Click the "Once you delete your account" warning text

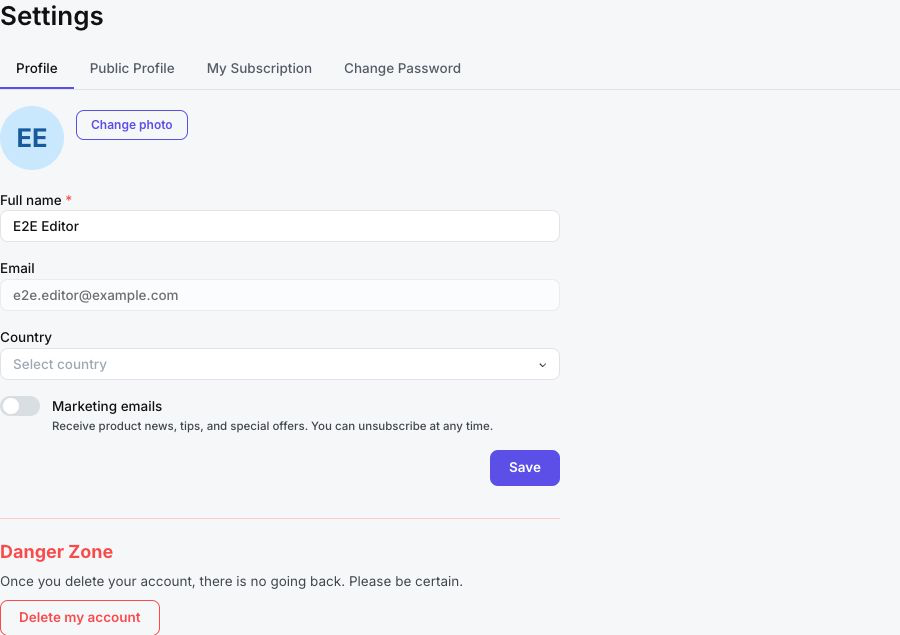[x=231, y=581]
